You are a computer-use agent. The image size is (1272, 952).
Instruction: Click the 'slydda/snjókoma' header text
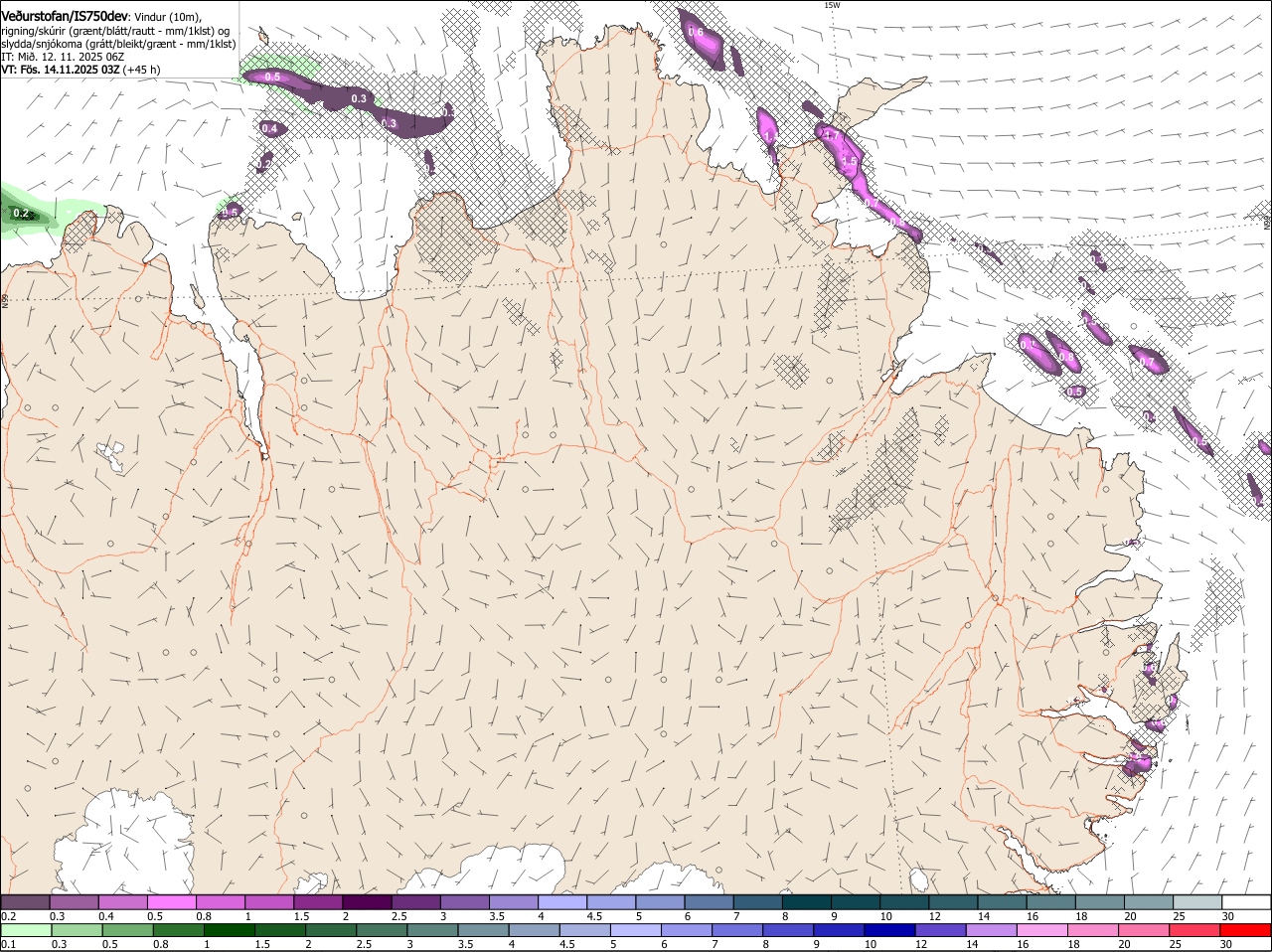coord(41,44)
